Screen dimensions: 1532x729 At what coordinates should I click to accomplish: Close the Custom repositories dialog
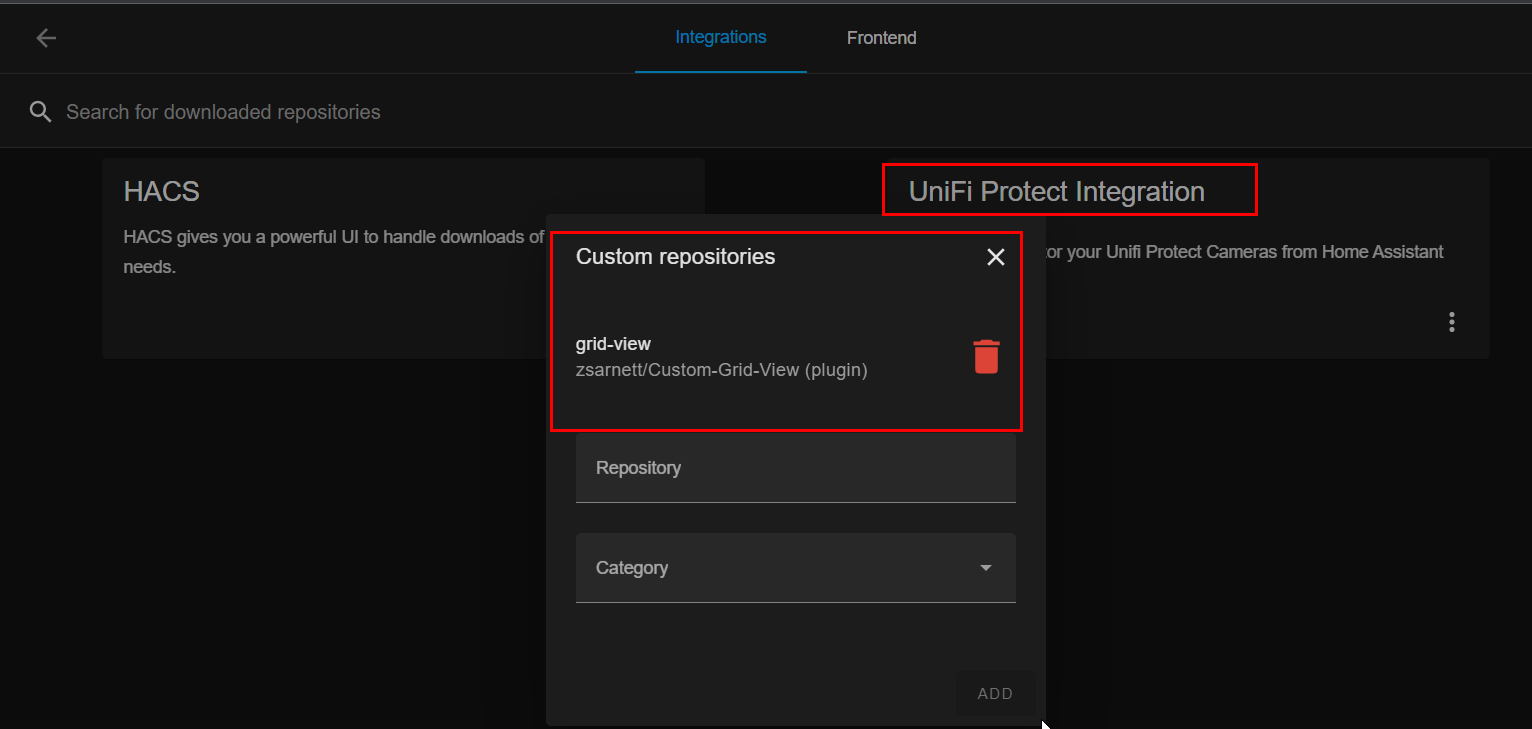[995, 257]
